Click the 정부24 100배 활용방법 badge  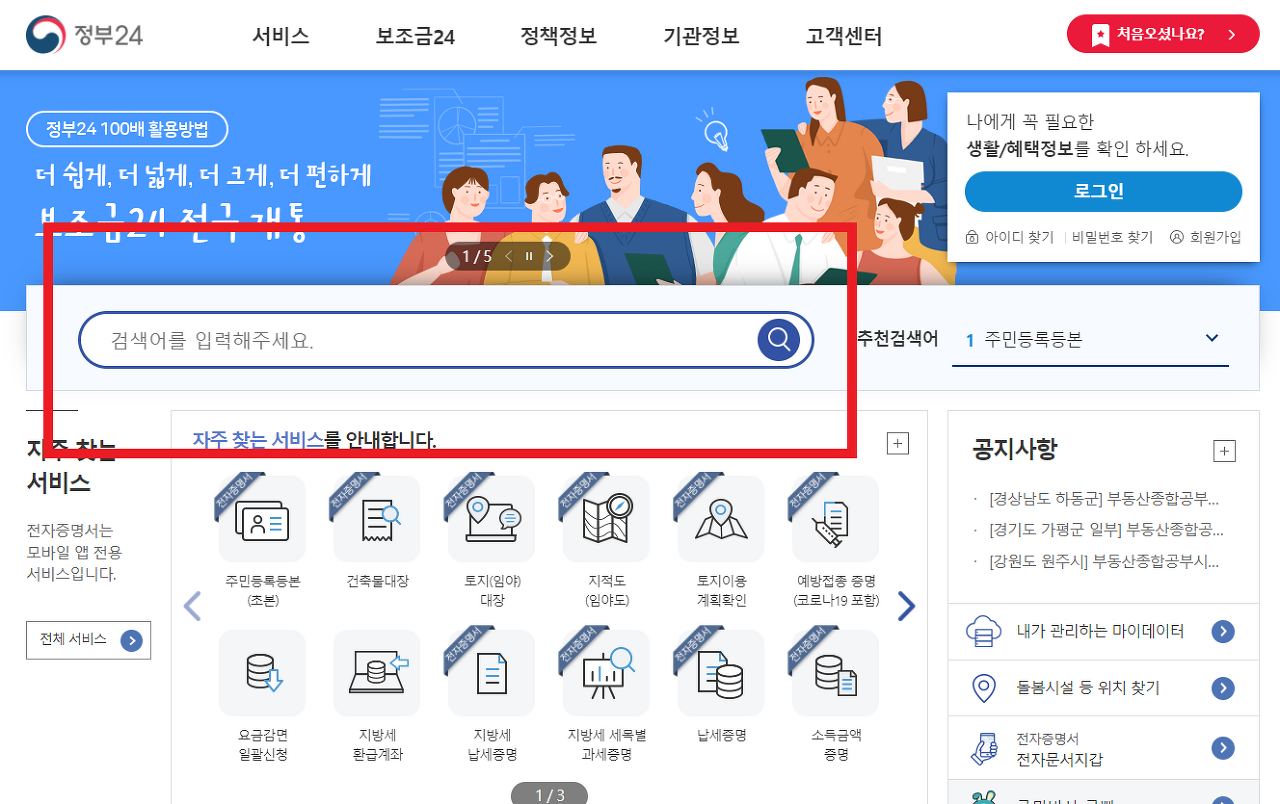coord(127,129)
